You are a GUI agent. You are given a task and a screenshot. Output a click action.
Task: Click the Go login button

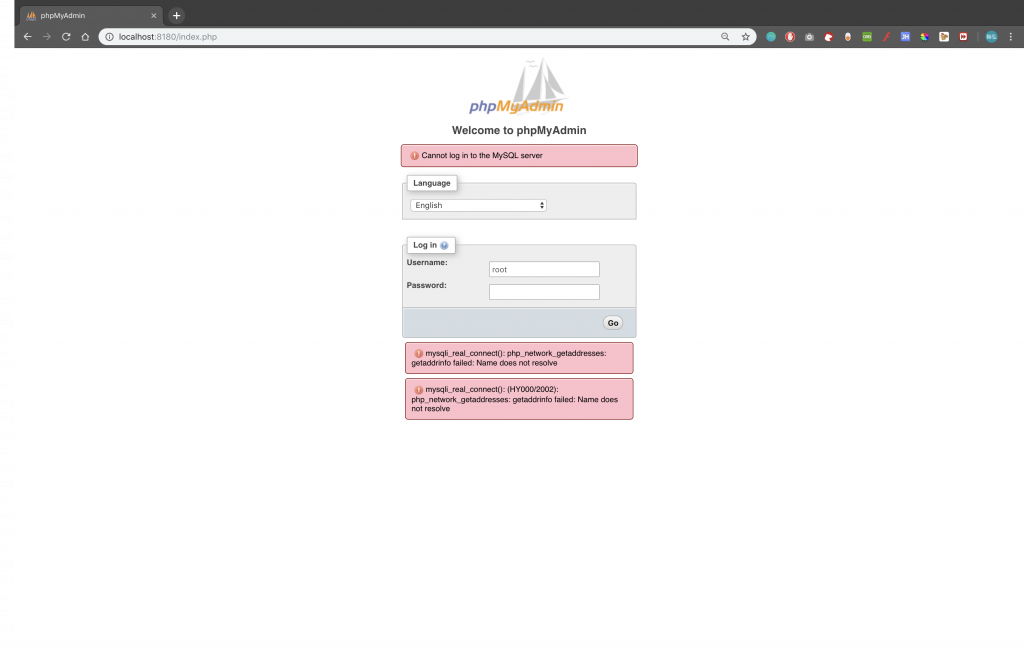(x=613, y=323)
